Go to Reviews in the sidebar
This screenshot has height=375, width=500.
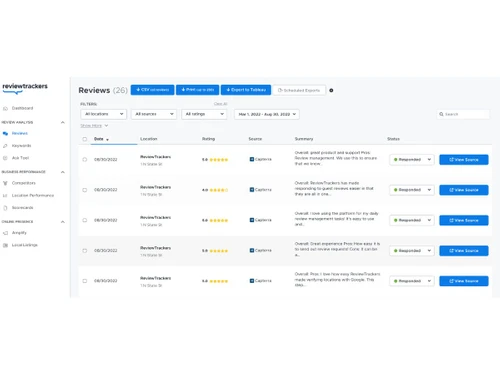pyautogui.click(x=20, y=133)
